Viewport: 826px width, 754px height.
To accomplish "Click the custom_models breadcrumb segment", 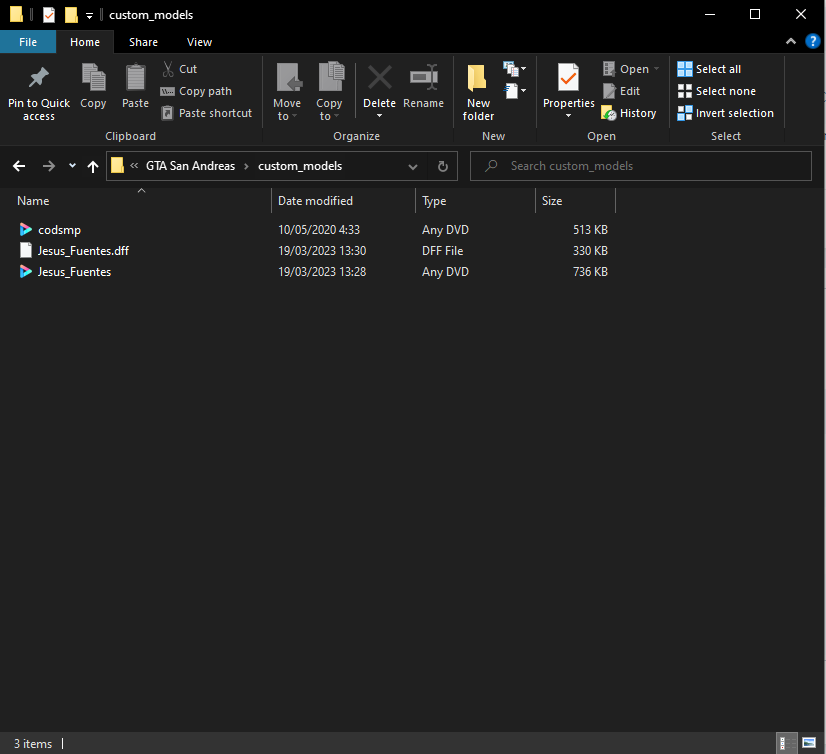I will point(300,166).
